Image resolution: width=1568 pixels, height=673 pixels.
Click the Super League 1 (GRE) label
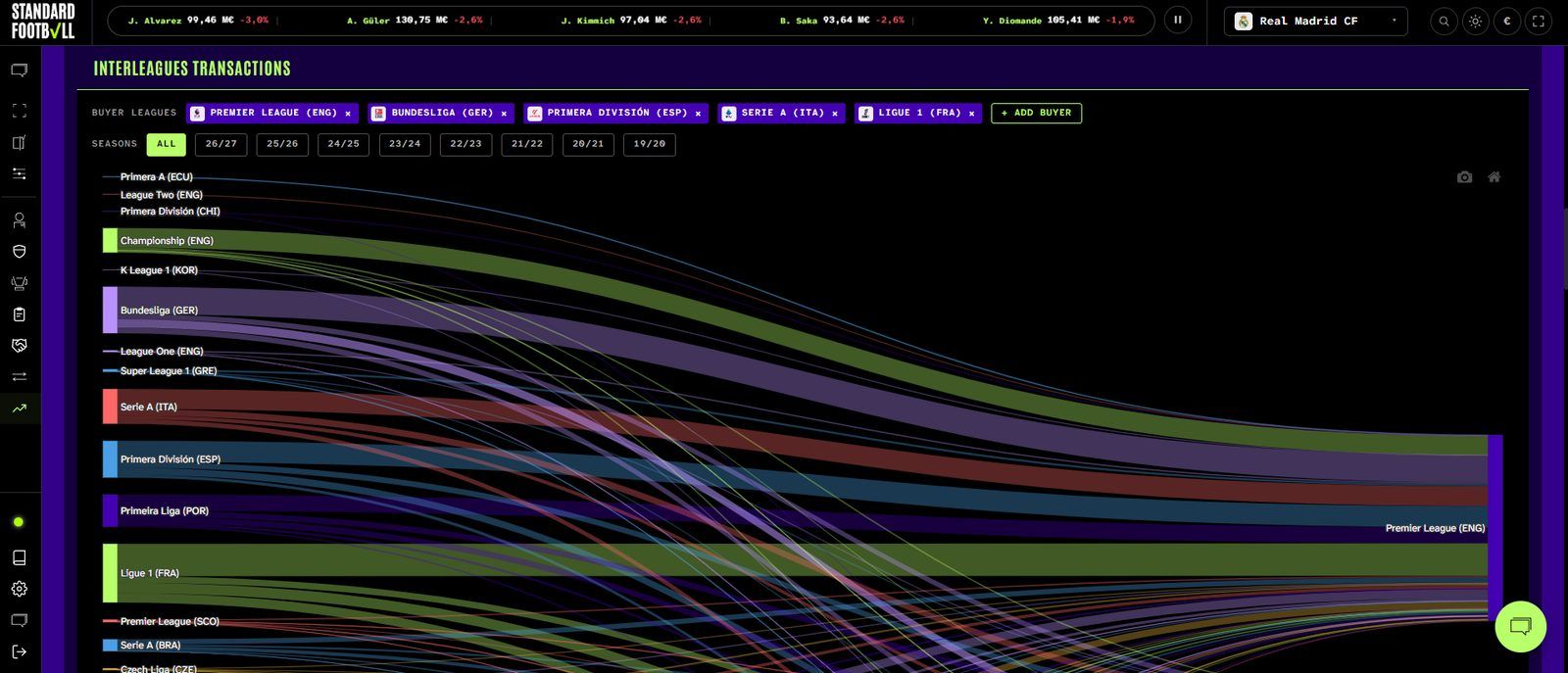coord(169,371)
